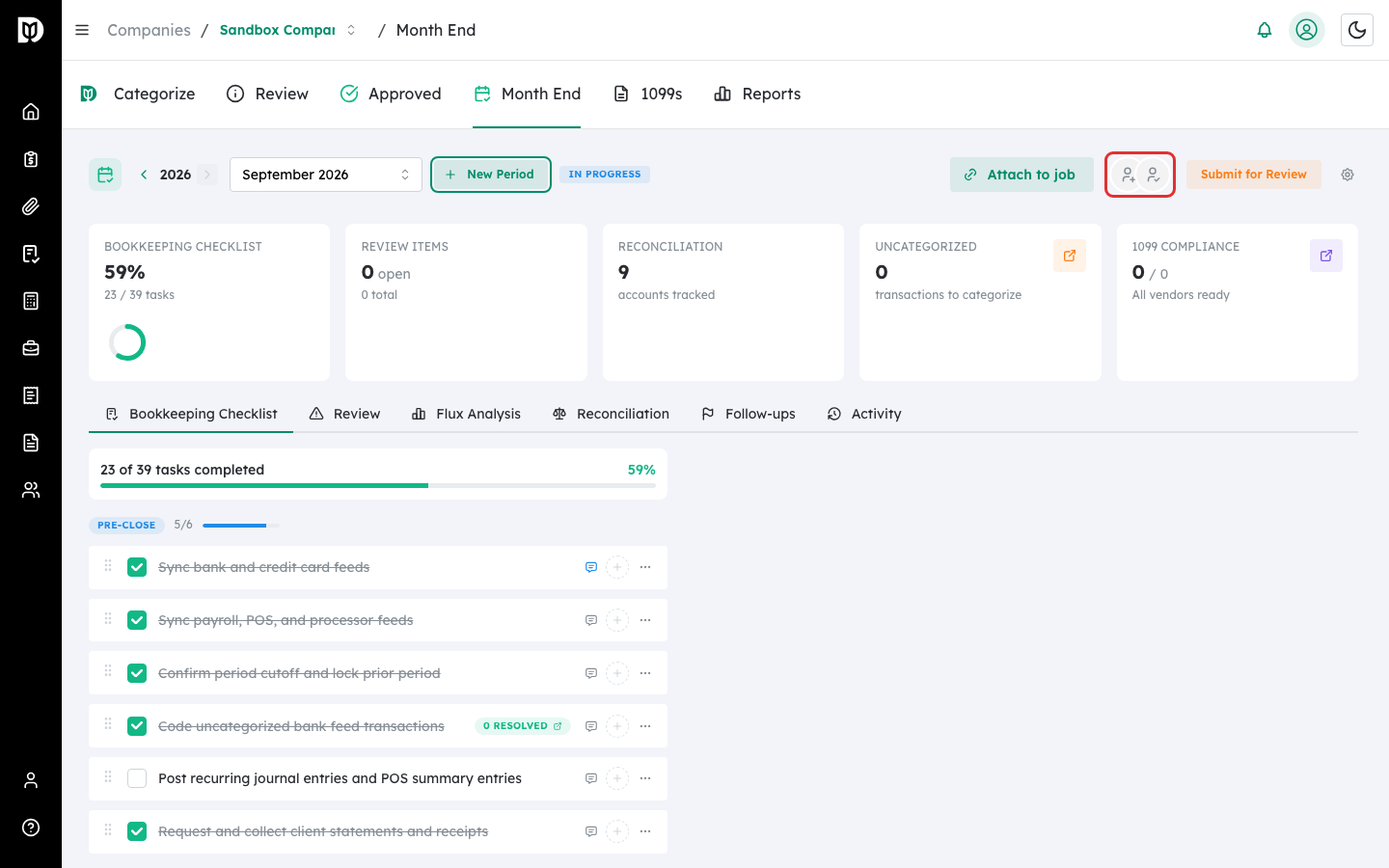
Task: Uncheck Code uncategorized bank feed transactions
Action: point(137,726)
